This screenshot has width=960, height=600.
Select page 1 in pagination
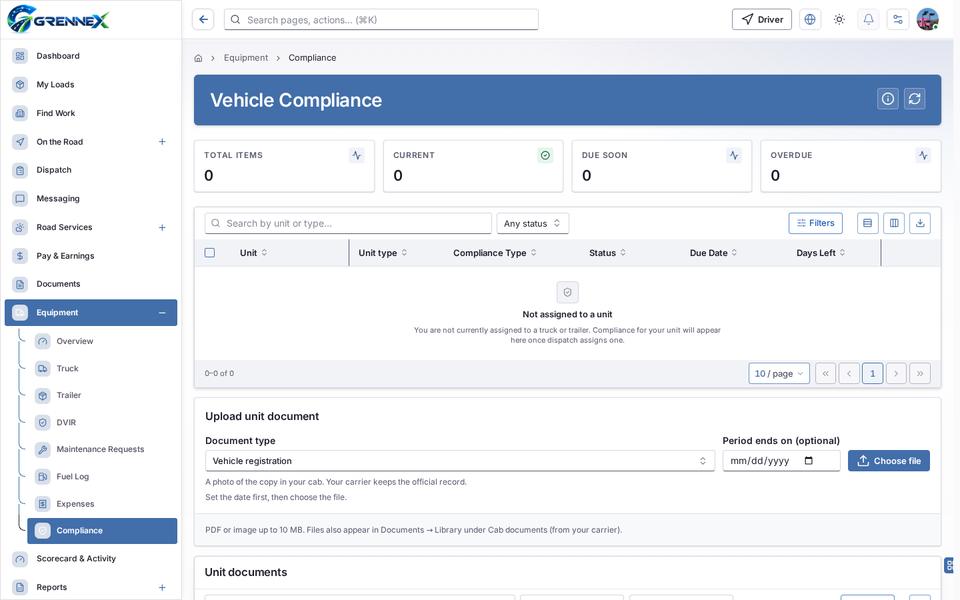[x=872, y=373]
